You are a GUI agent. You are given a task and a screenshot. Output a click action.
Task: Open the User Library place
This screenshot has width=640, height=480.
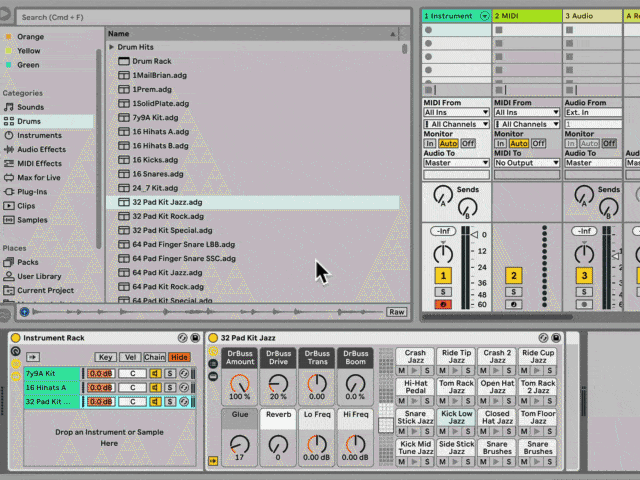pos(39,276)
